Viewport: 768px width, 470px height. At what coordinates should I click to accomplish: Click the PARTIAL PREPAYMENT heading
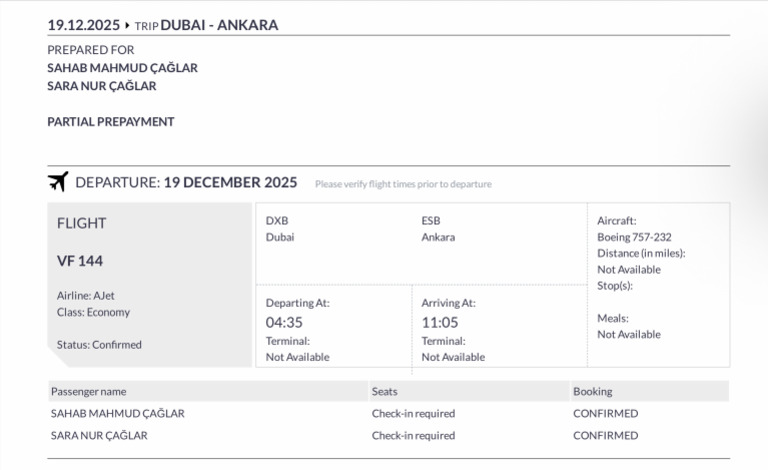[x=111, y=122]
